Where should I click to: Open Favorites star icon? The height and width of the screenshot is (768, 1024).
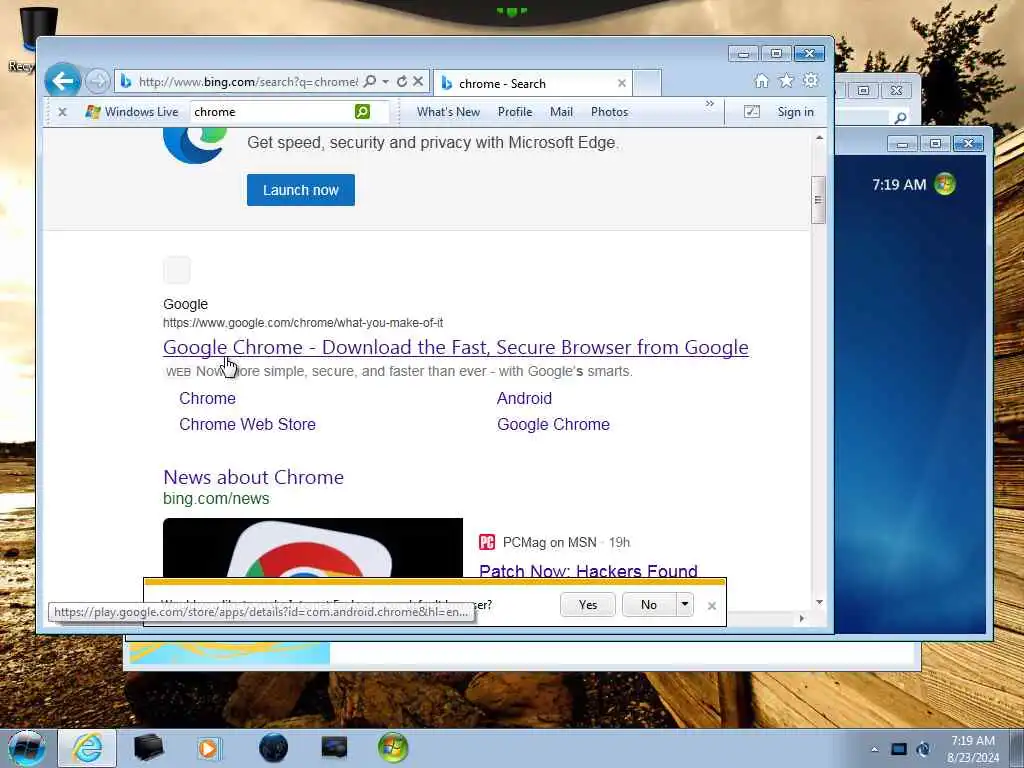tap(786, 80)
